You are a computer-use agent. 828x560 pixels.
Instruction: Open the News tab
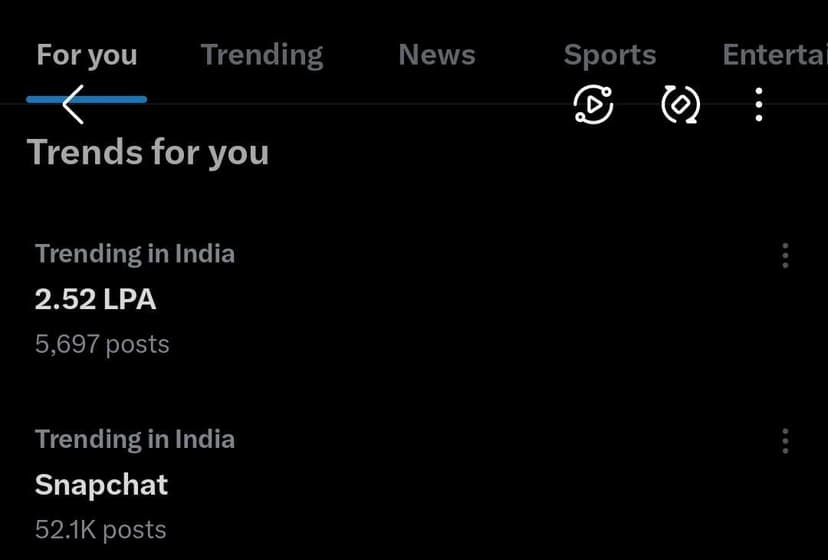click(x=436, y=55)
